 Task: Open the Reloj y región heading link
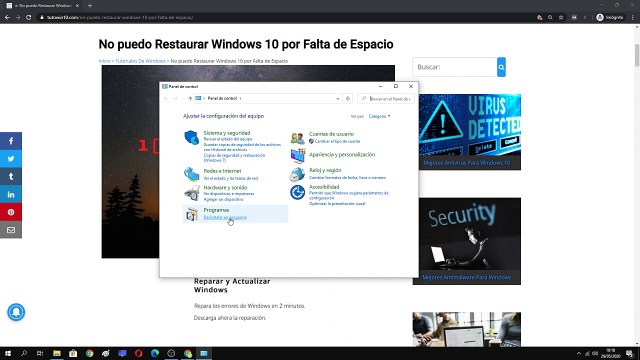(325, 170)
